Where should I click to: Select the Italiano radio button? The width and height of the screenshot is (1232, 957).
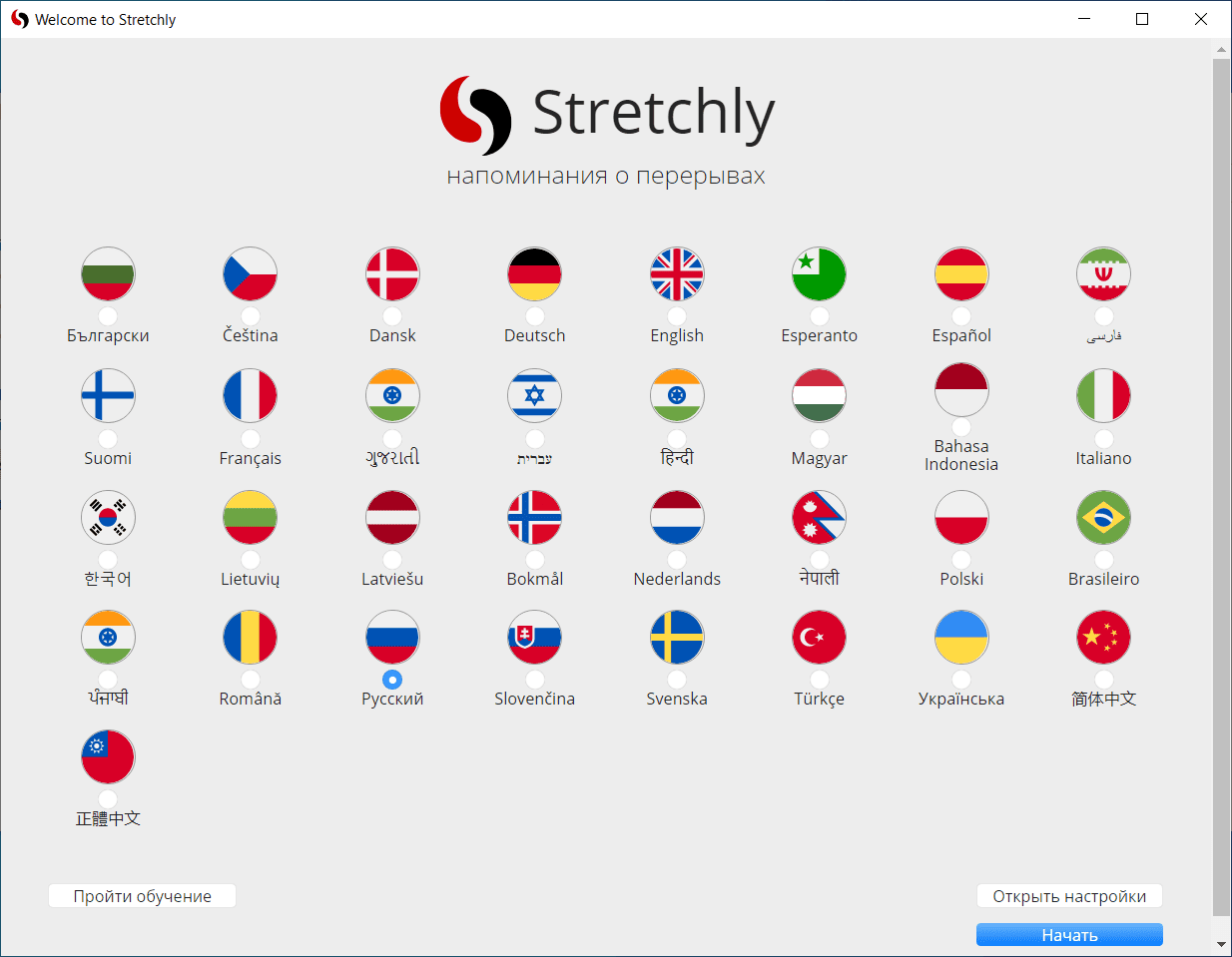[1104, 438]
